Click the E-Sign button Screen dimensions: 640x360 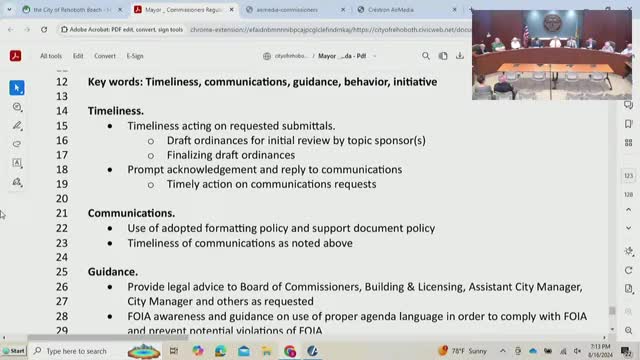[135, 56]
